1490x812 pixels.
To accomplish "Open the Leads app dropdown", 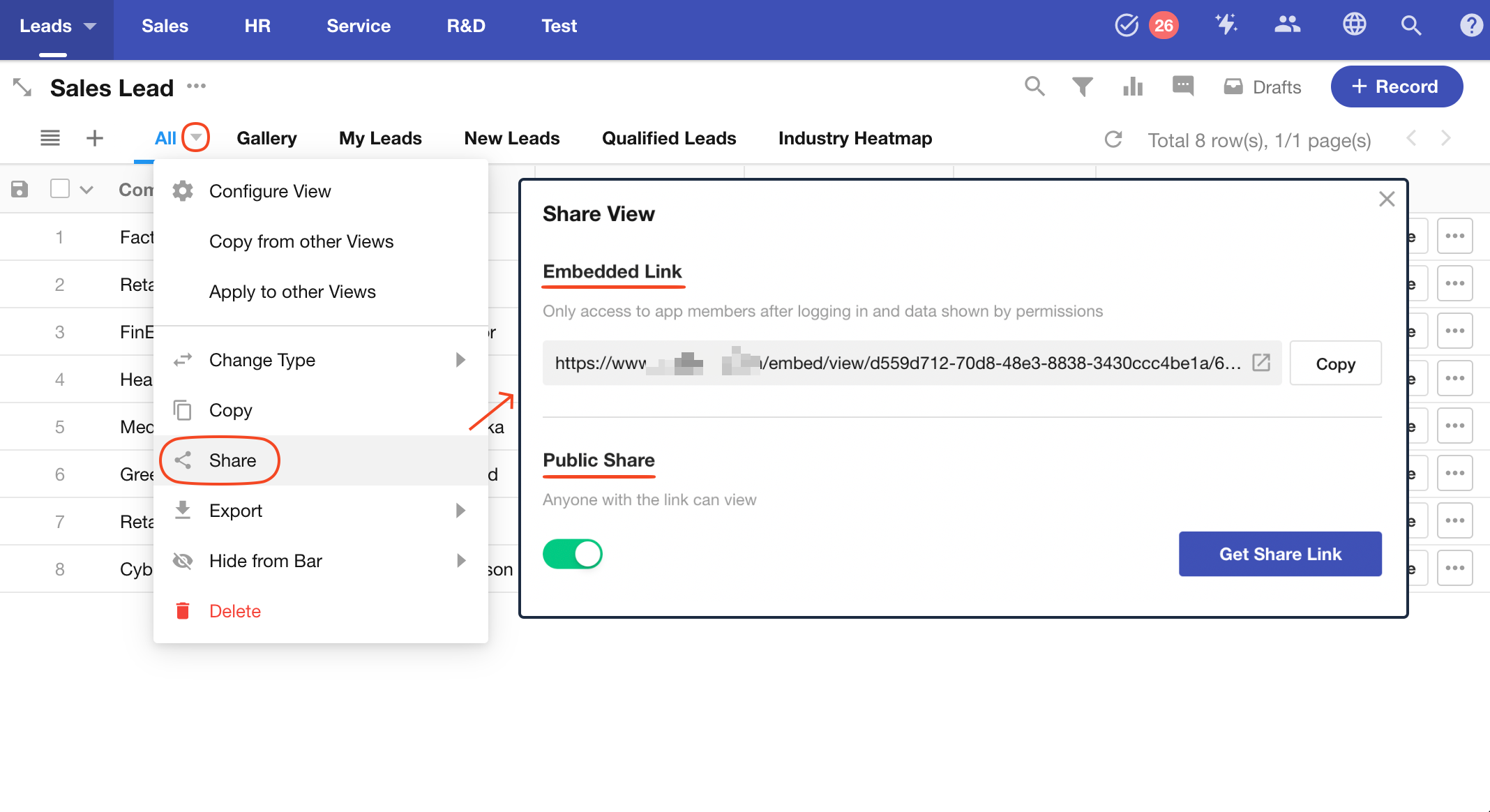I will [57, 26].
